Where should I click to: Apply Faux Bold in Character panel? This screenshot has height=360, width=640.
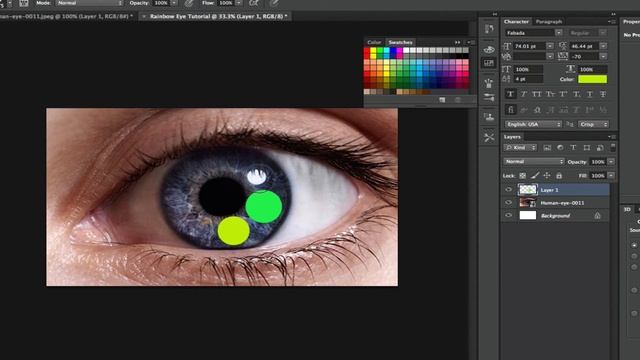point(510,94)
